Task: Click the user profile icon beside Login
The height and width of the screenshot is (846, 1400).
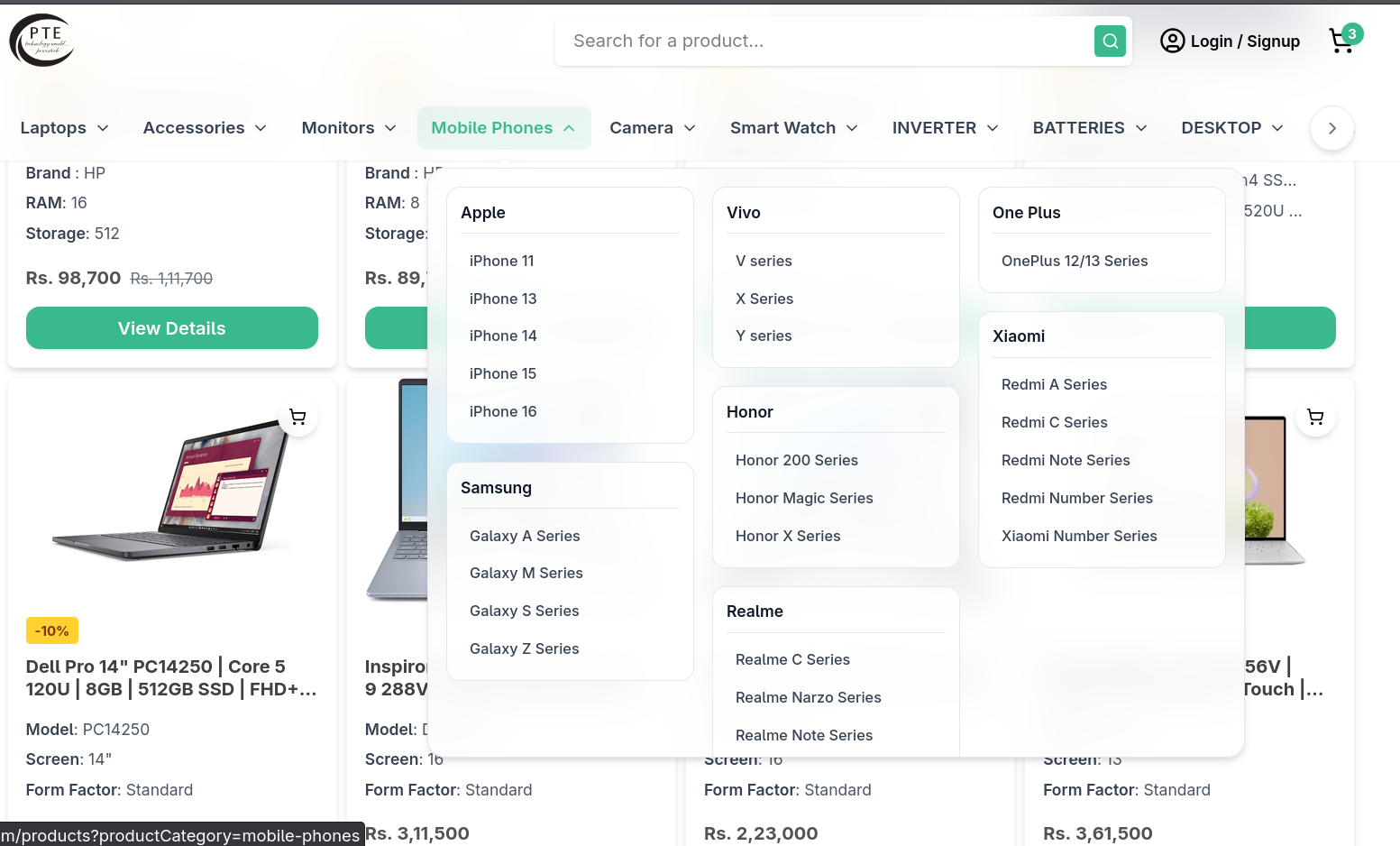Action: [1172, 41]
